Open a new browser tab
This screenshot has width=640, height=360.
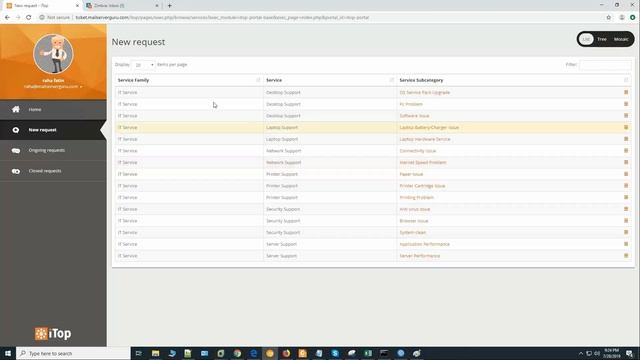point(169,6)
